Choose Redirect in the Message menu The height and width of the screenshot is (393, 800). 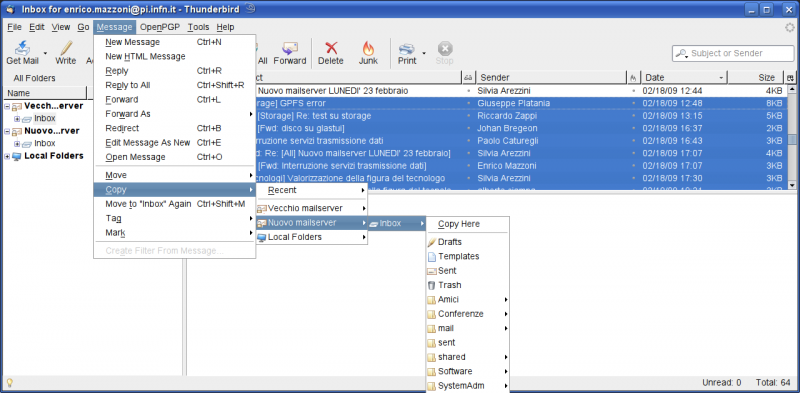(x=174, y=128)
